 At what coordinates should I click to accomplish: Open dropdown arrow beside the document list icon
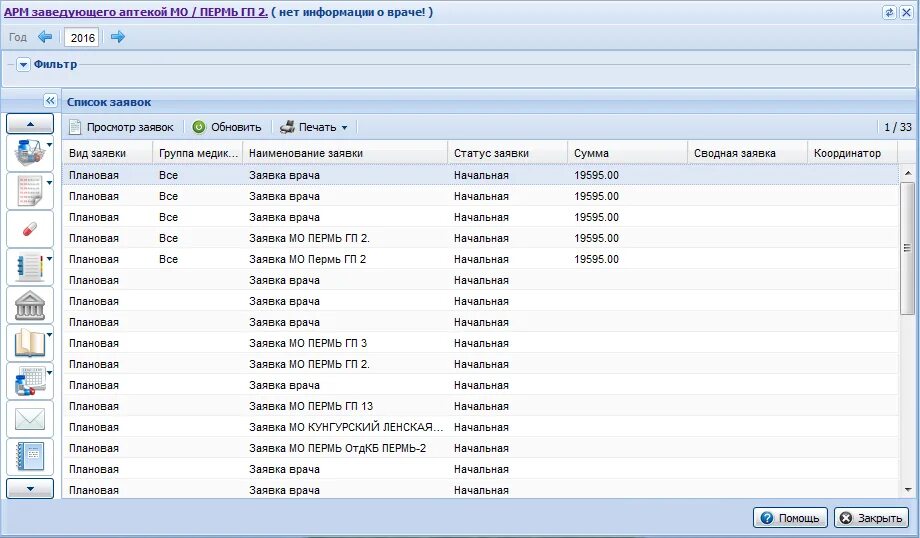49,182
